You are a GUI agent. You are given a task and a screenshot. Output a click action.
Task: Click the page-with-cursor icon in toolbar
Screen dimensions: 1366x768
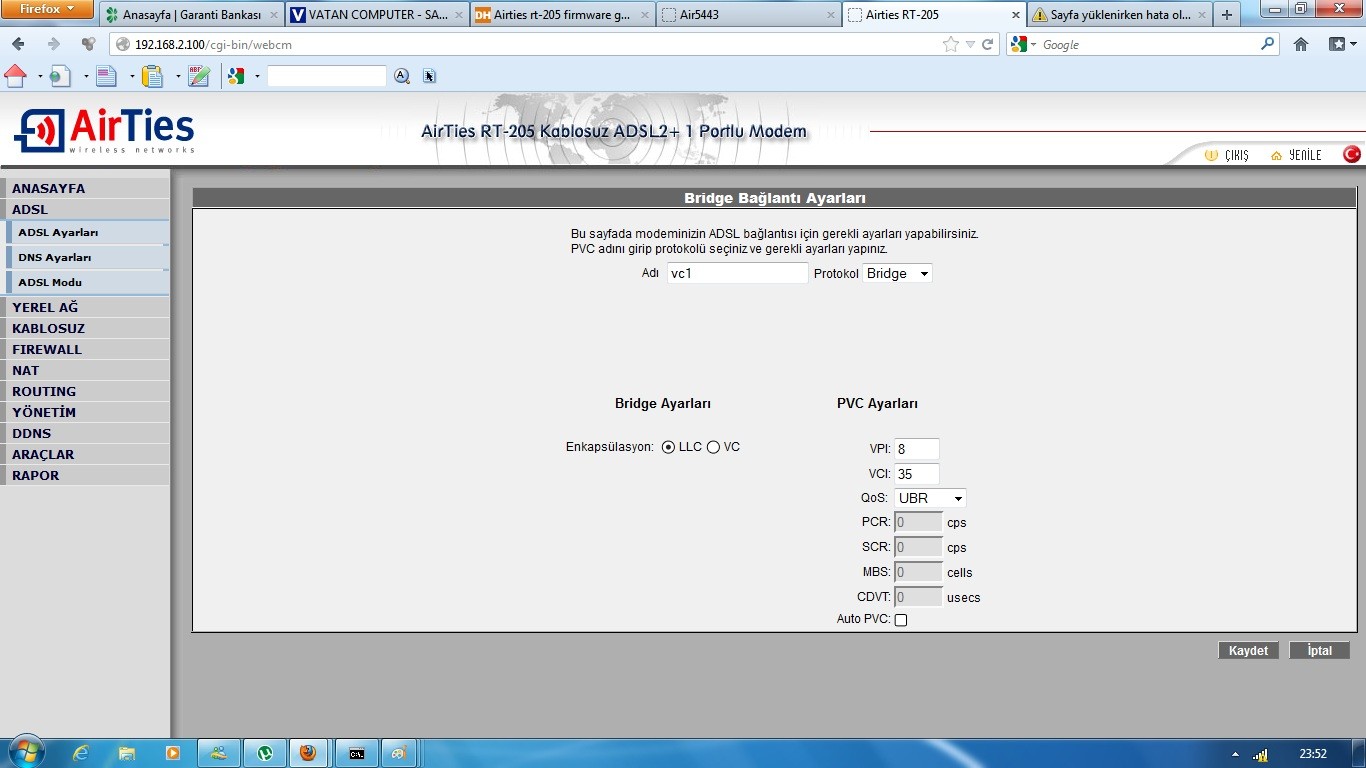(430, 76)
